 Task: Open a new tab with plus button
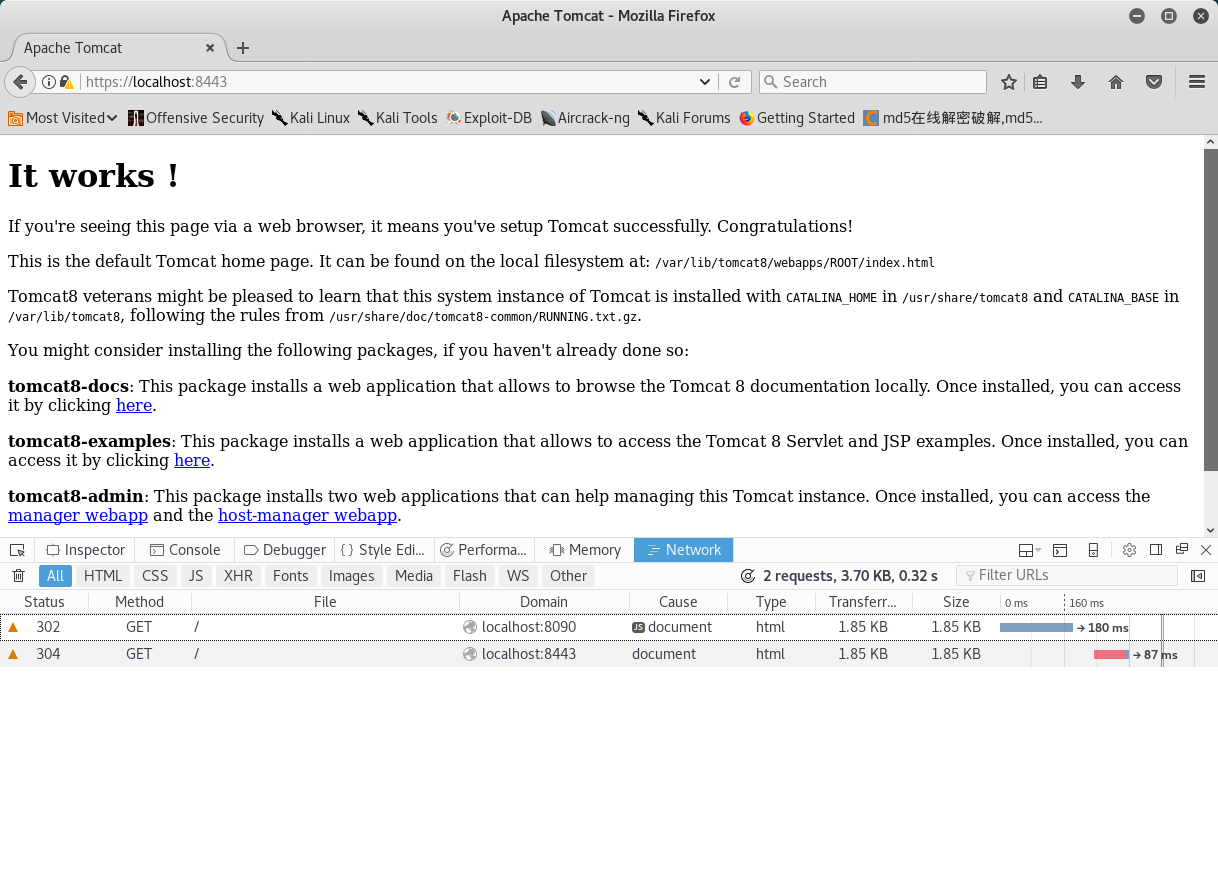243,48
